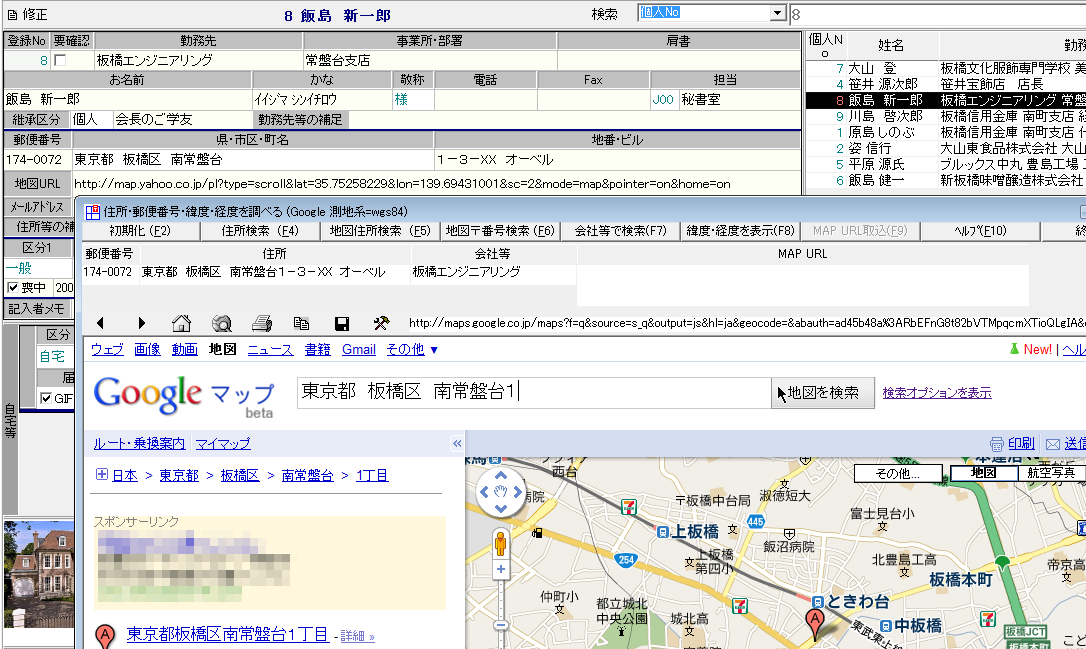Click the 住所検索 (F4) button
1086x649 pixels.
click(260, 231)
